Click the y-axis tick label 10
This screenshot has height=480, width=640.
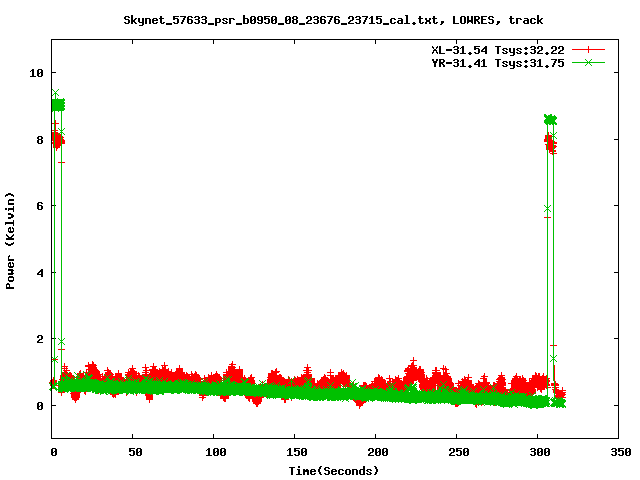click(36, 73)
